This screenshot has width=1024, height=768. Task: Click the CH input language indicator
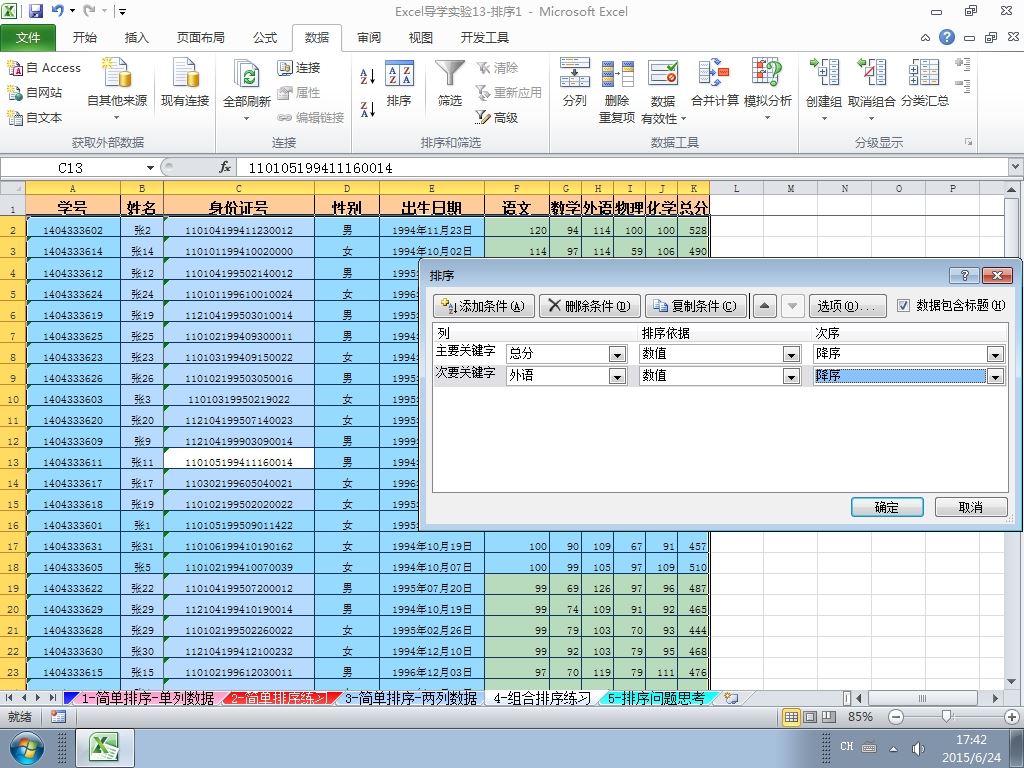(846, 746)
